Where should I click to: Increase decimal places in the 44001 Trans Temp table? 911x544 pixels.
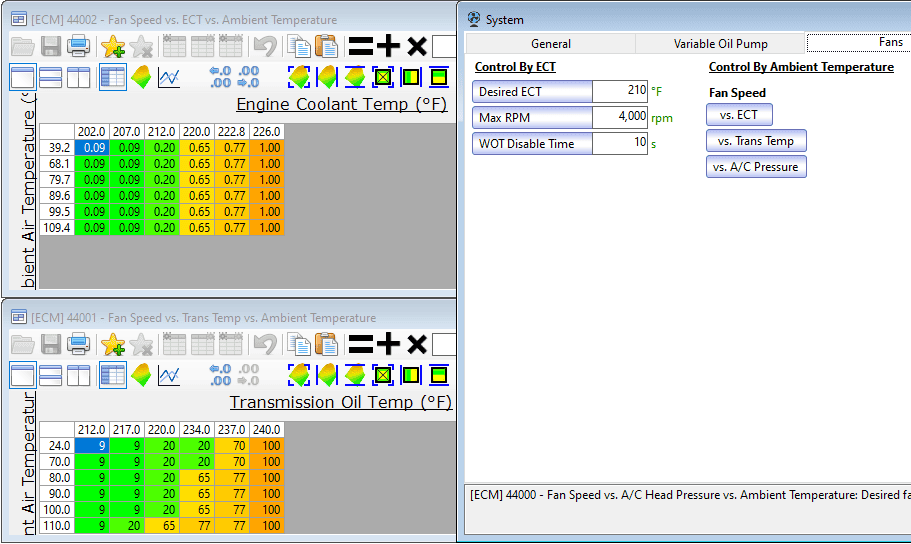[x=221, y=375]
